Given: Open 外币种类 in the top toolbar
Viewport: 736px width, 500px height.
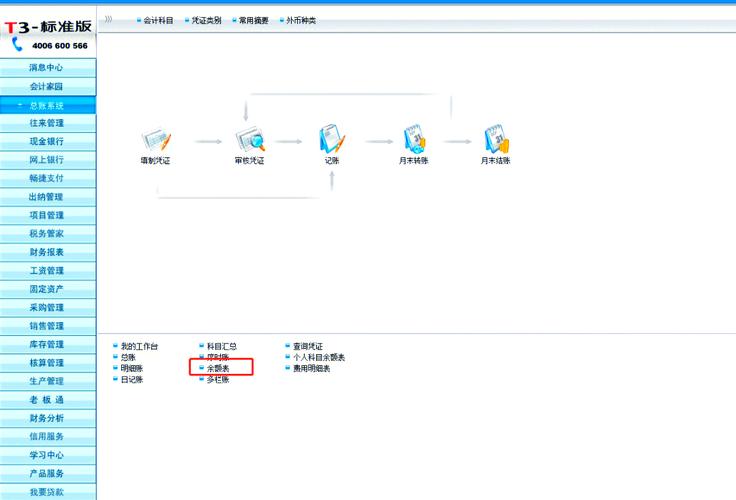Looking at the screenshot, I should point(301,20).
